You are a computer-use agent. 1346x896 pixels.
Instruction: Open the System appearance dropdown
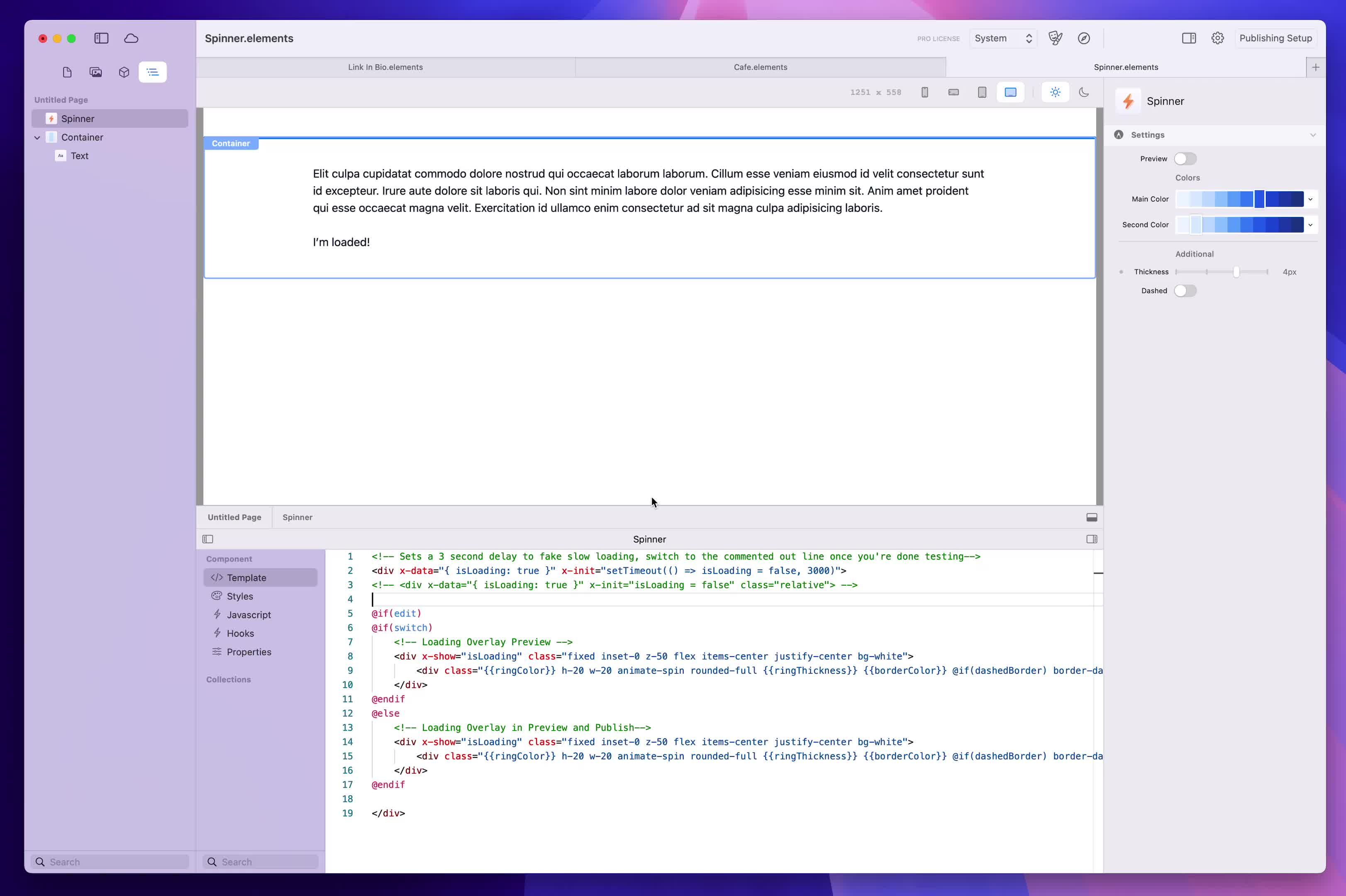[1003, 38]
